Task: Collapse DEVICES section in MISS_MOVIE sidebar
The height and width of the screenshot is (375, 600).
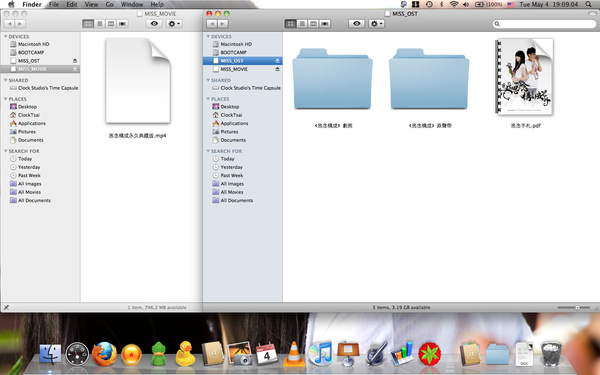Action: pos(6,37)
